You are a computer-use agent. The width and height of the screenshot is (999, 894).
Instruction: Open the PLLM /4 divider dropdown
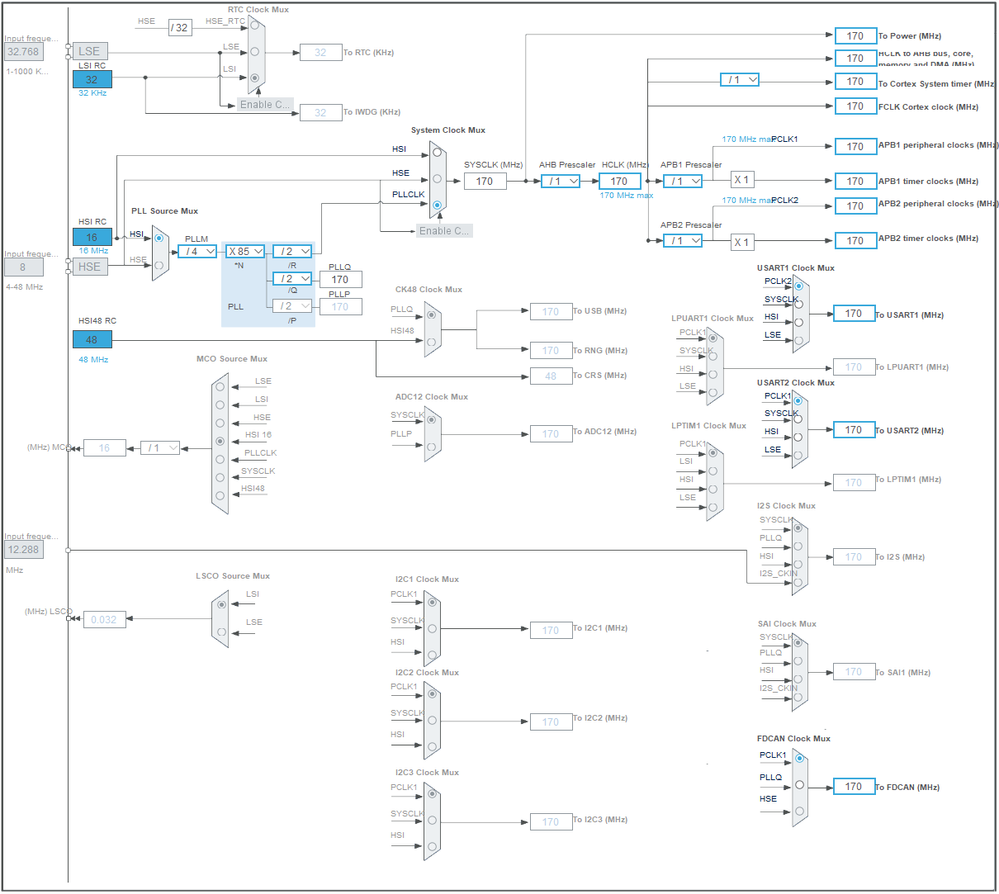pos(197,252)
